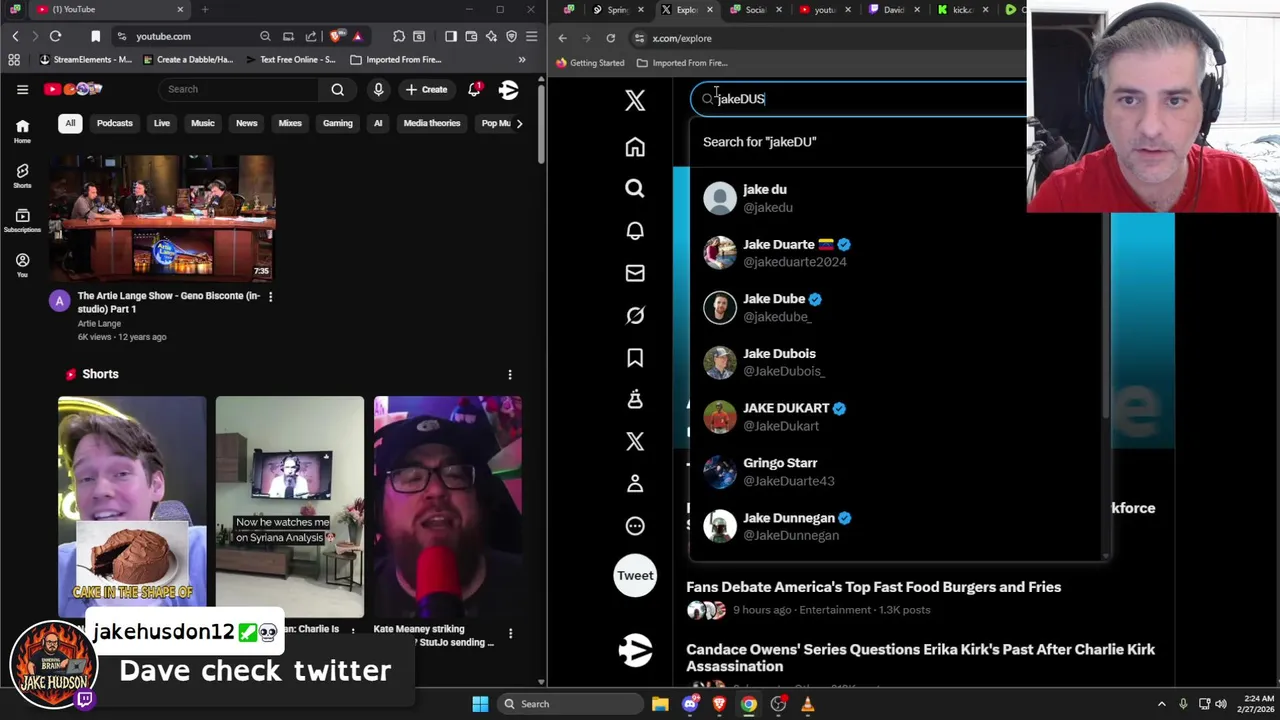Go to X Home icon
The image size is (1280, 720).
pyautogui.click(x=635, y=147)
